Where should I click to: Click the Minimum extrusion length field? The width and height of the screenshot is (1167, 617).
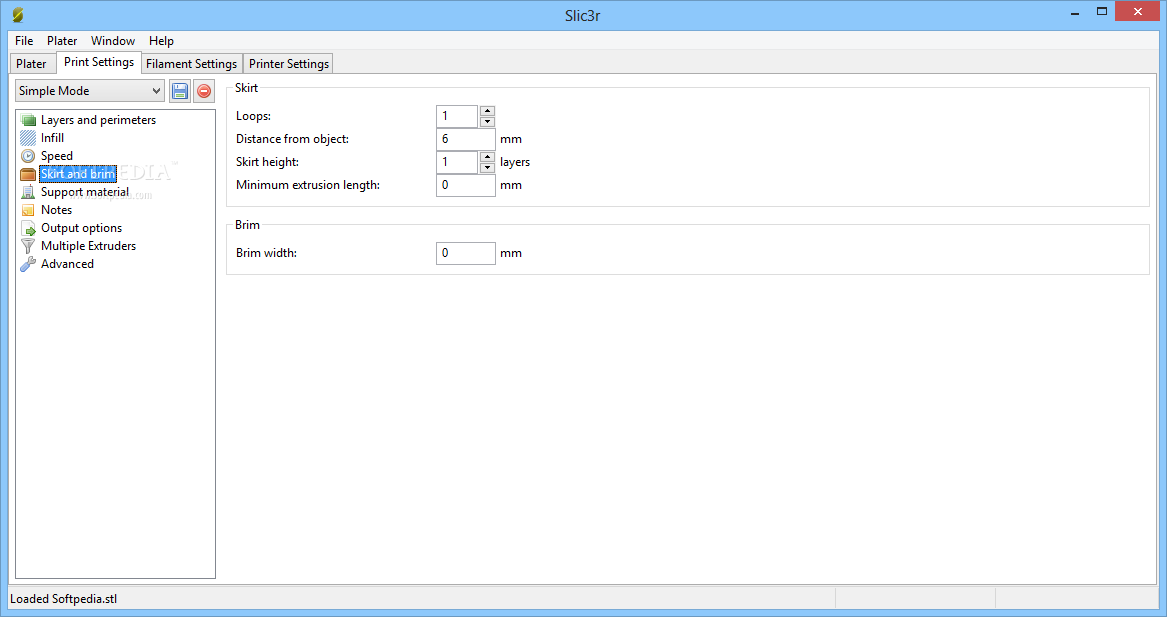click(x=466, y=185)
